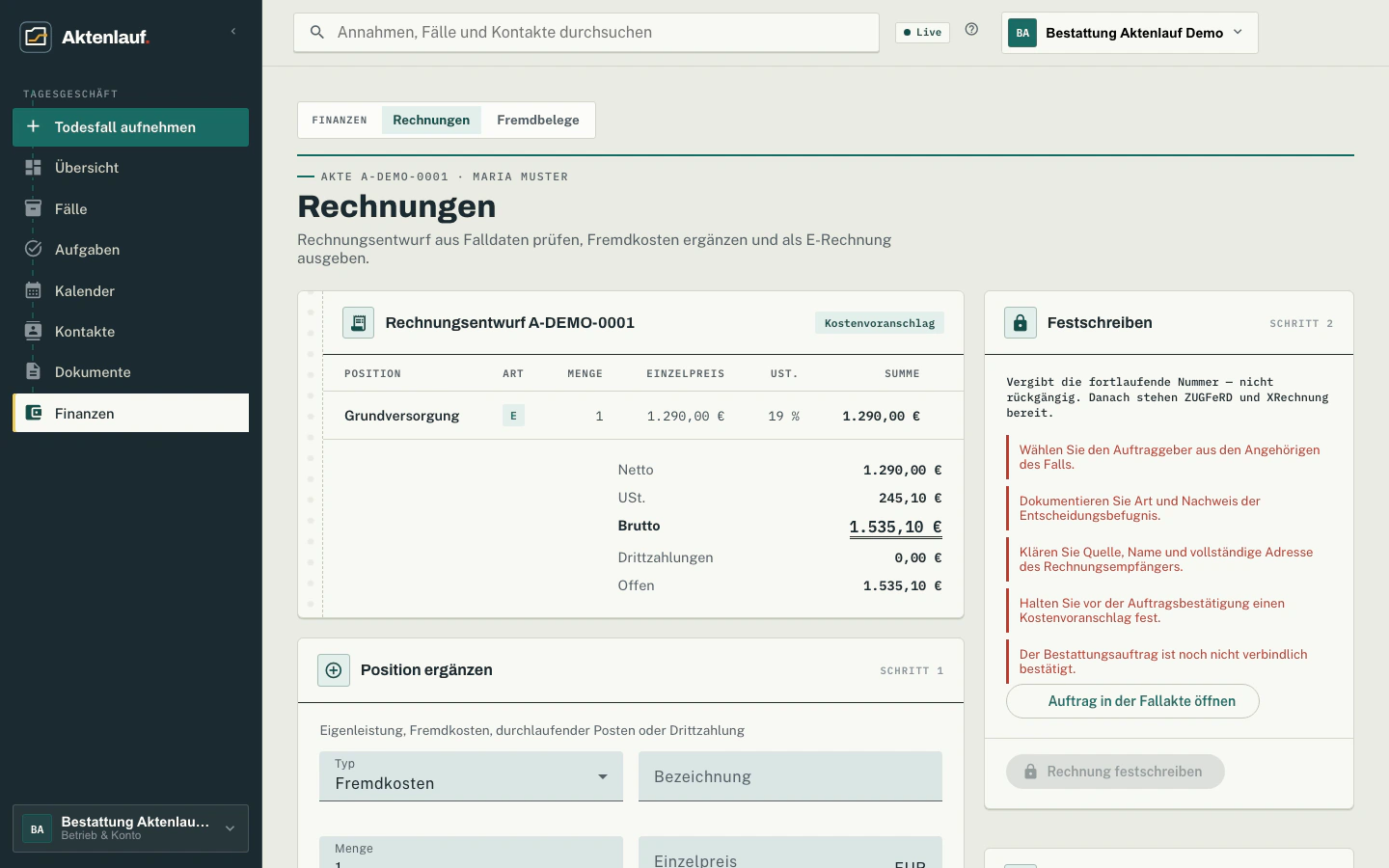Click the USt. amount 245,10 €

coord(910,498)
